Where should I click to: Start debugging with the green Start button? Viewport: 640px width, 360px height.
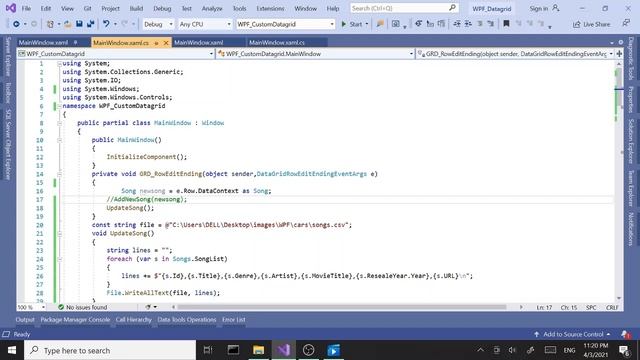click(x=352, y=24)
